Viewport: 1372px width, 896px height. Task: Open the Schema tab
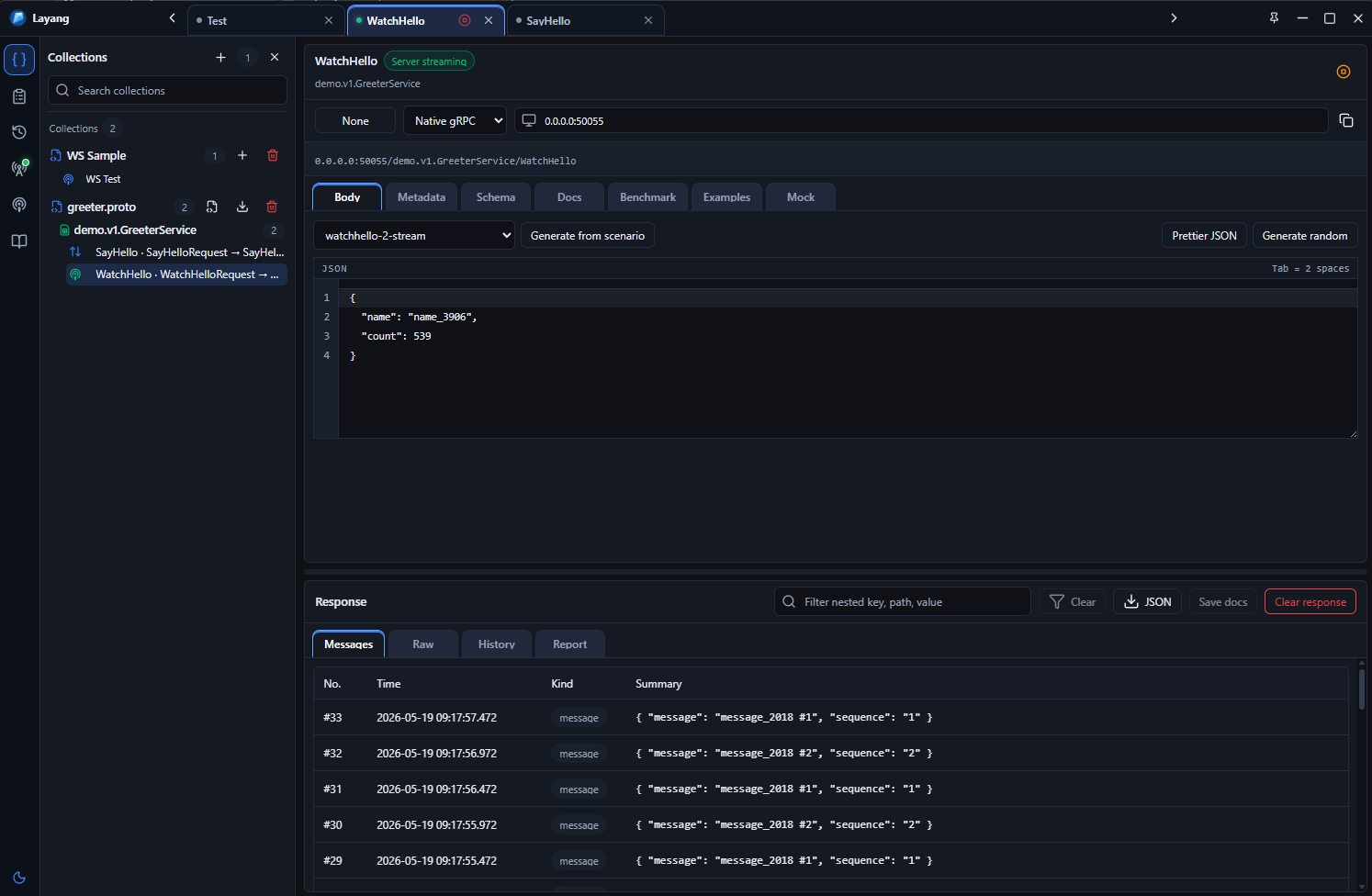tap(496, 197)
